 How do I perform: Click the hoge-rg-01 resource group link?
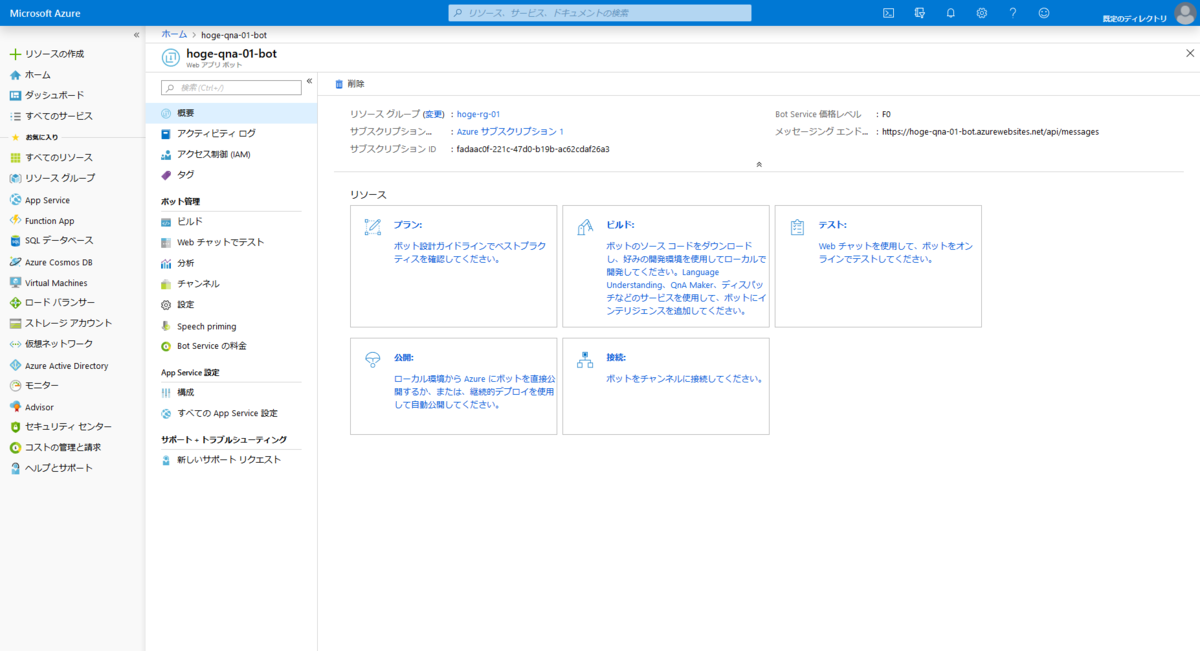[478, 114]
